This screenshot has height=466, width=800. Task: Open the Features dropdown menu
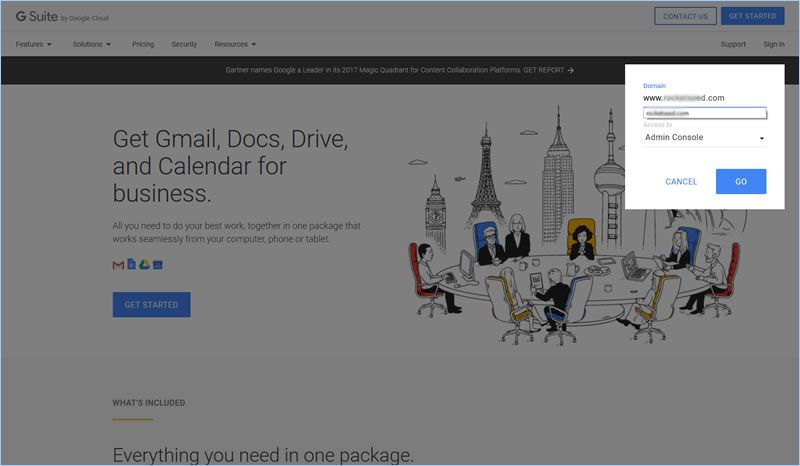tap(34, 44)
